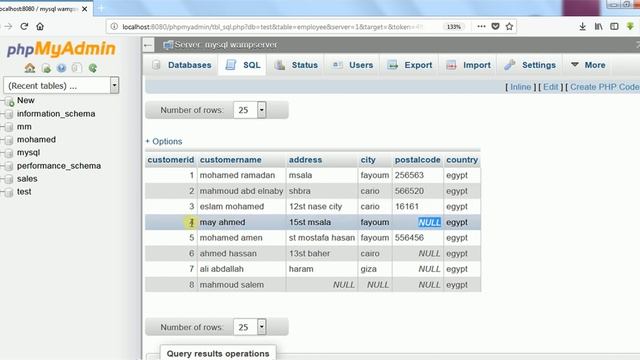Reload the browser page
The height and width of the screenshot is (360, 640).
[24, 27]
